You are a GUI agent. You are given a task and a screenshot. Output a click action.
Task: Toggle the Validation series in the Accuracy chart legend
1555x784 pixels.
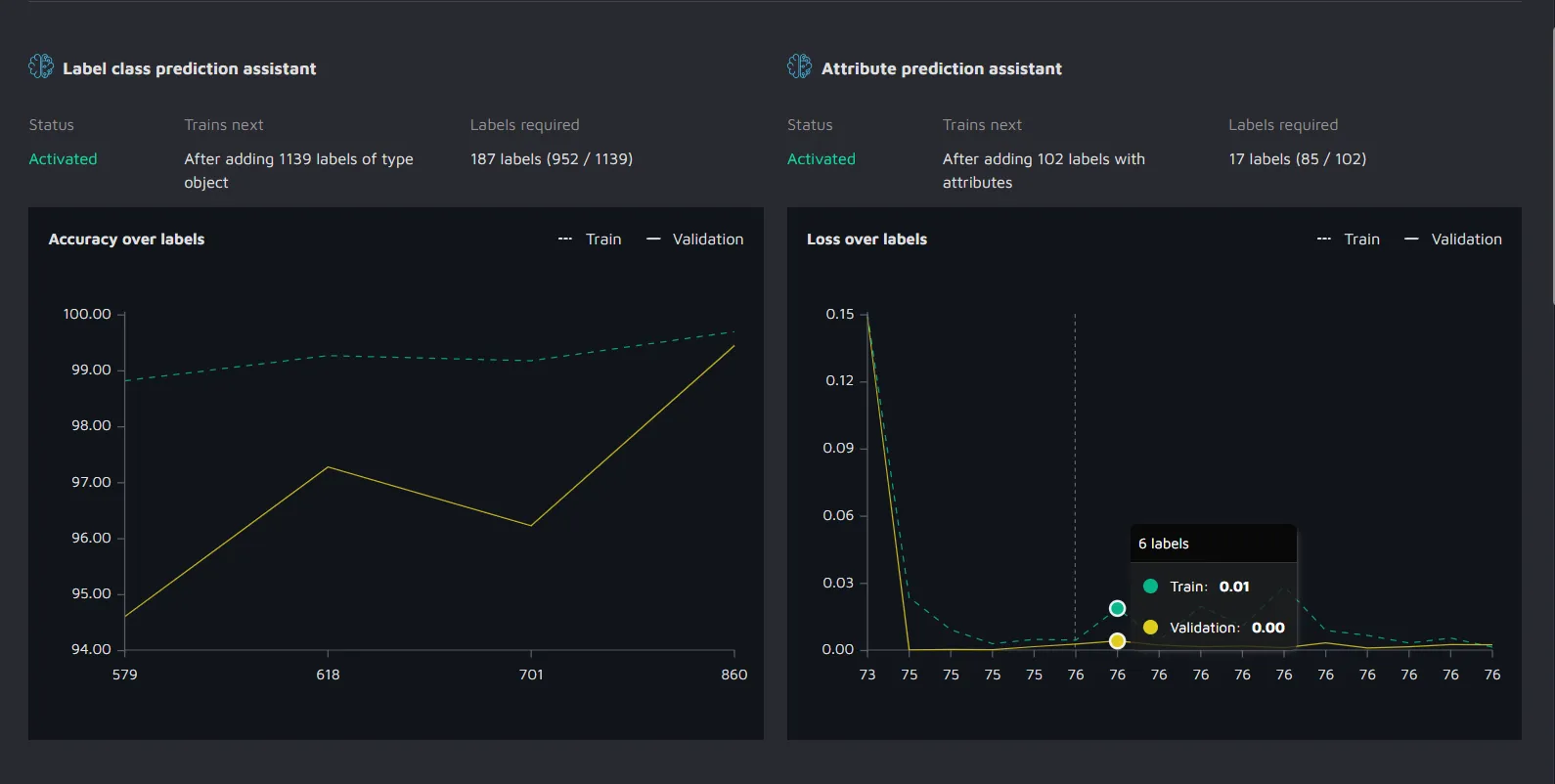695,240
